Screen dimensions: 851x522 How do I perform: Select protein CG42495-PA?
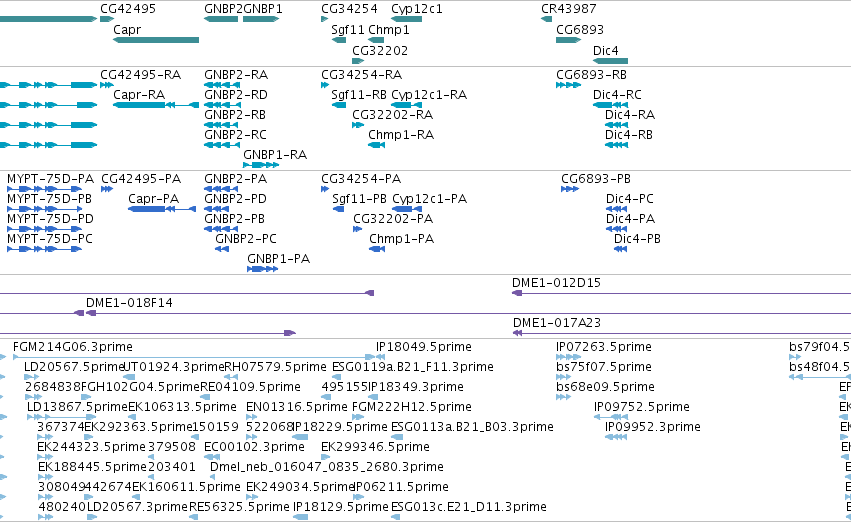point(141,179)
